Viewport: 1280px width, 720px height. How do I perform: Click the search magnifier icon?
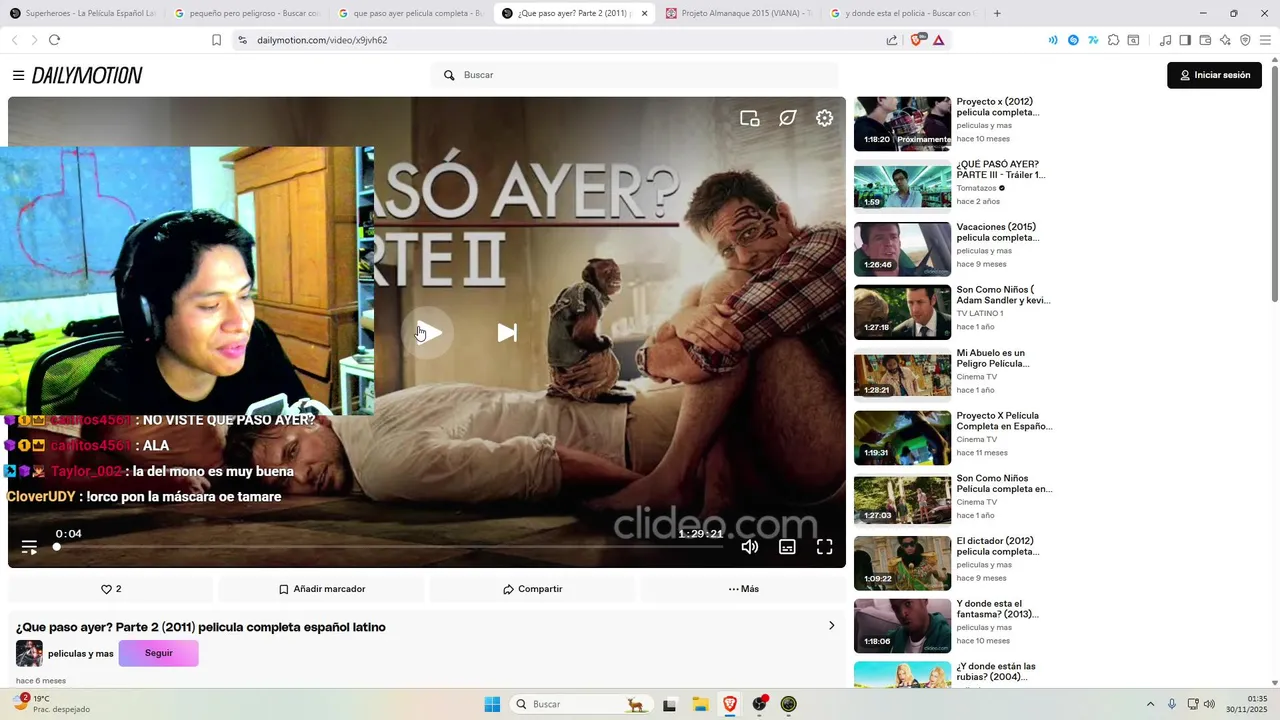tap(449, 75)
